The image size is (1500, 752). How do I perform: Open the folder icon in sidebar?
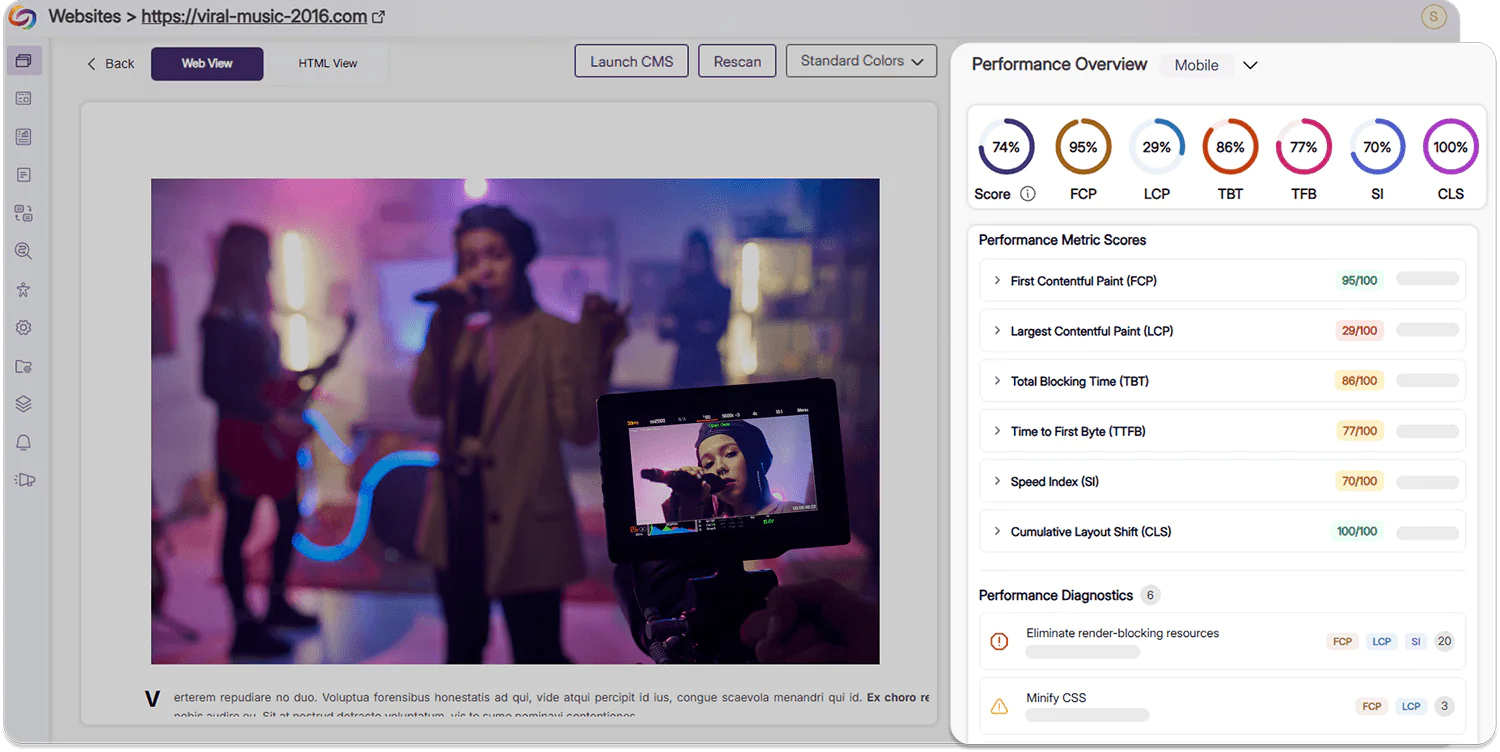[24, 366]
